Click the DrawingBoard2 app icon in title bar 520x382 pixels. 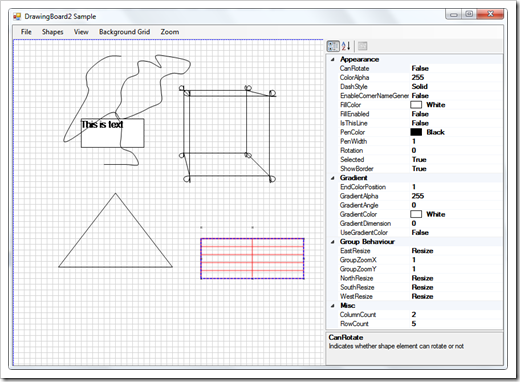click(17, 16)
